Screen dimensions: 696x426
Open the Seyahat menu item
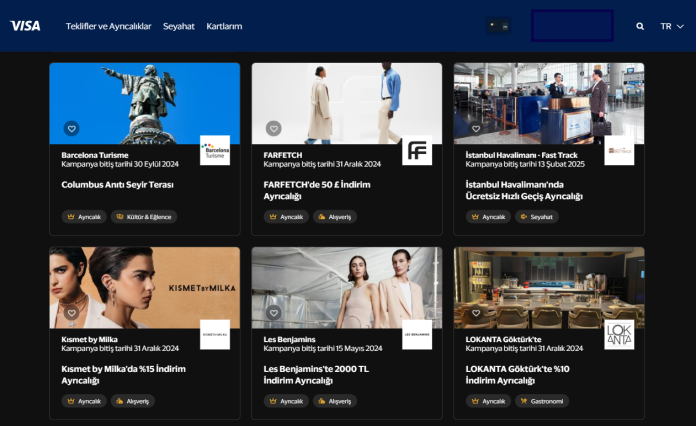pyautogui.click(x=179, y=26)
